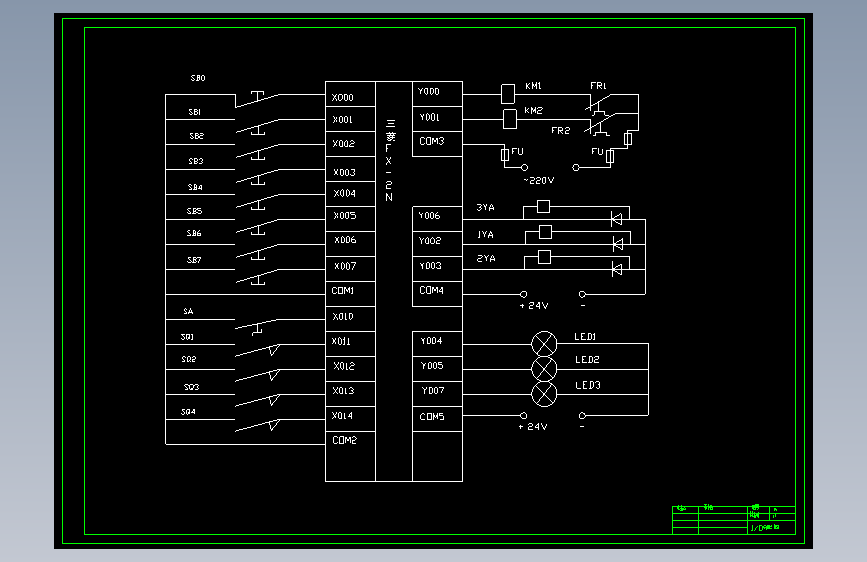The height and width of the screenshot is (562, 867).
Task: Click the diode symbol on 3YA line
Action: click(x=617, y=219)
